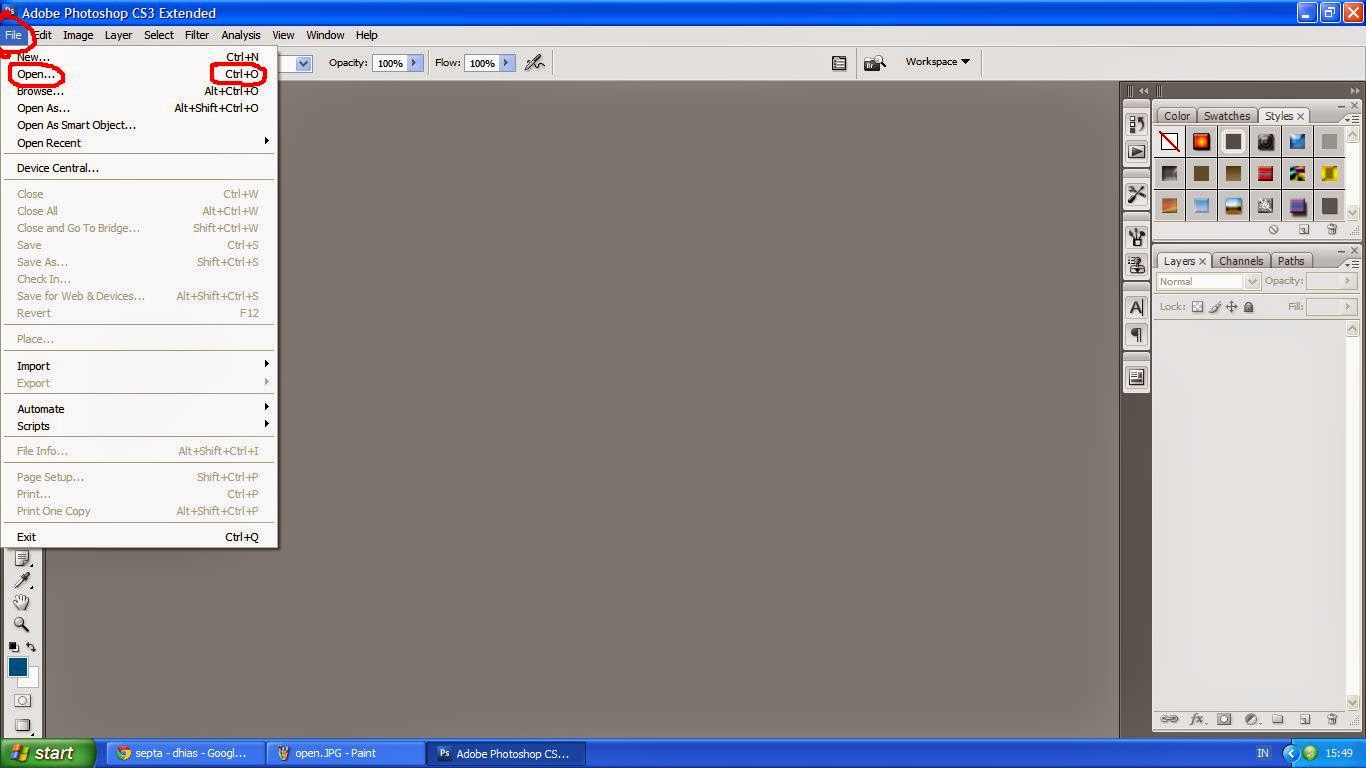Apply the red-orange glow style thumbnail

tap(1201, 142)
